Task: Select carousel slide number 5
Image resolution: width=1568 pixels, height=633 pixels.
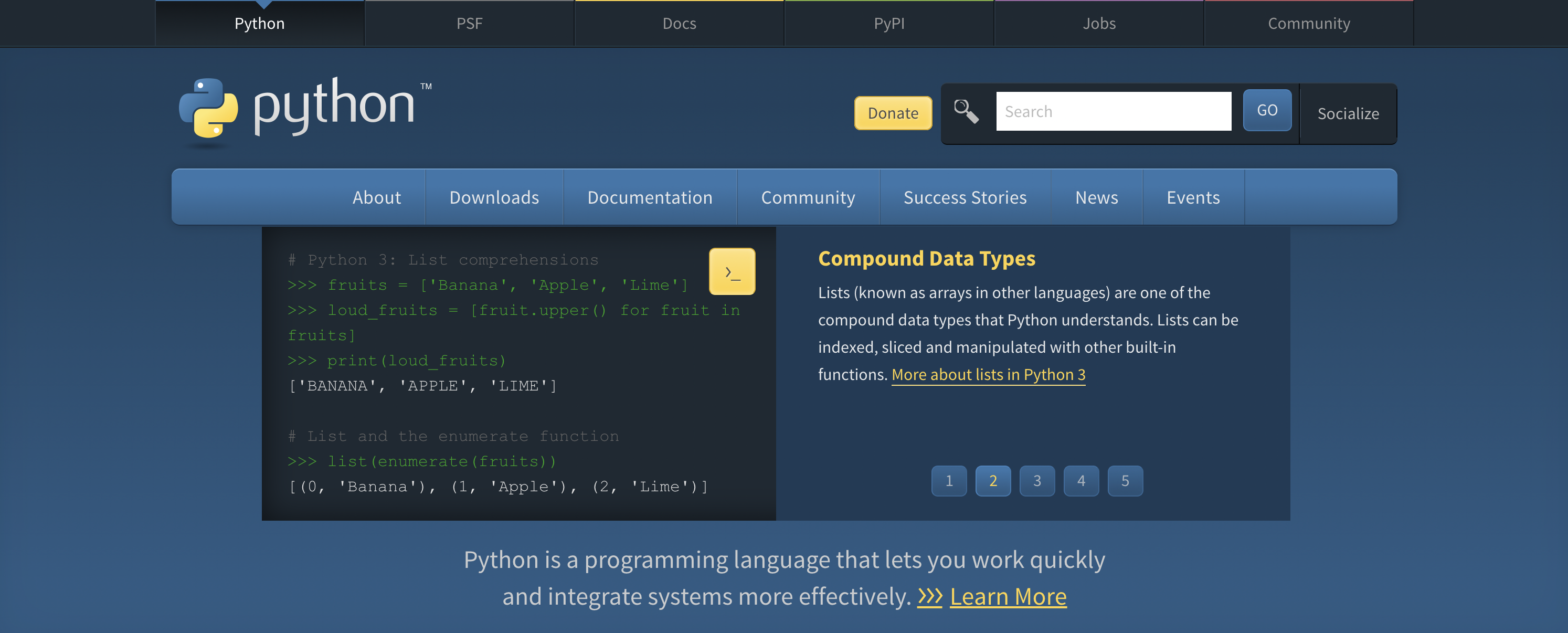Action: (1125, 481)
